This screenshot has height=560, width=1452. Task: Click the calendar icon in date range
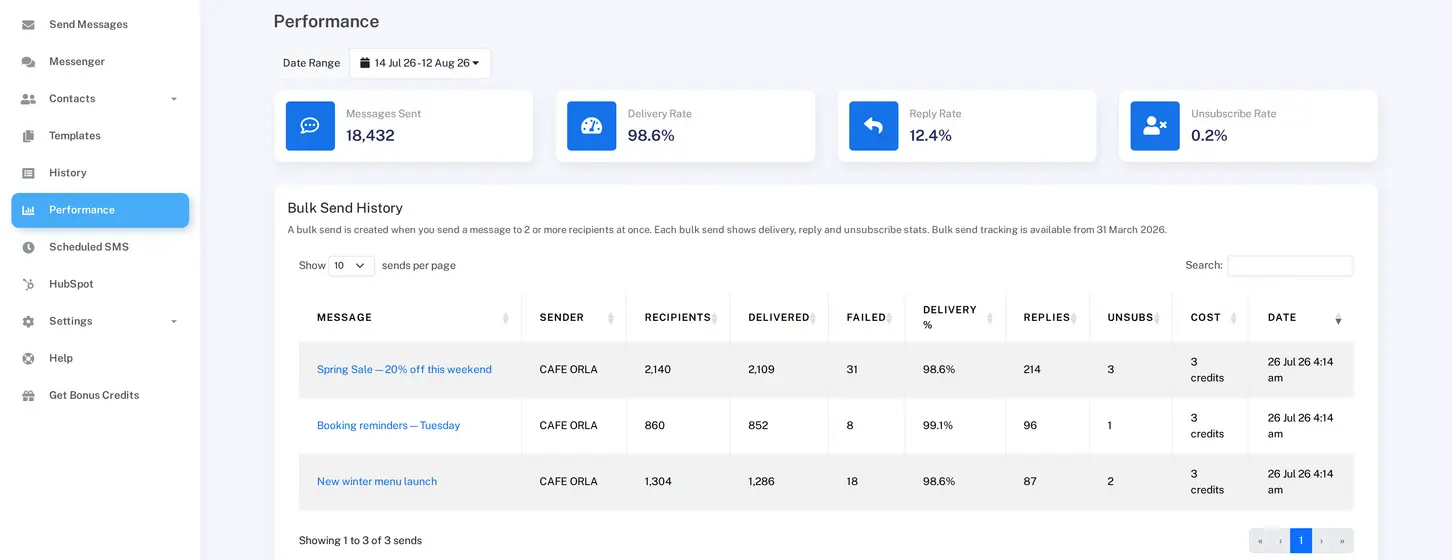click(365, 63)
